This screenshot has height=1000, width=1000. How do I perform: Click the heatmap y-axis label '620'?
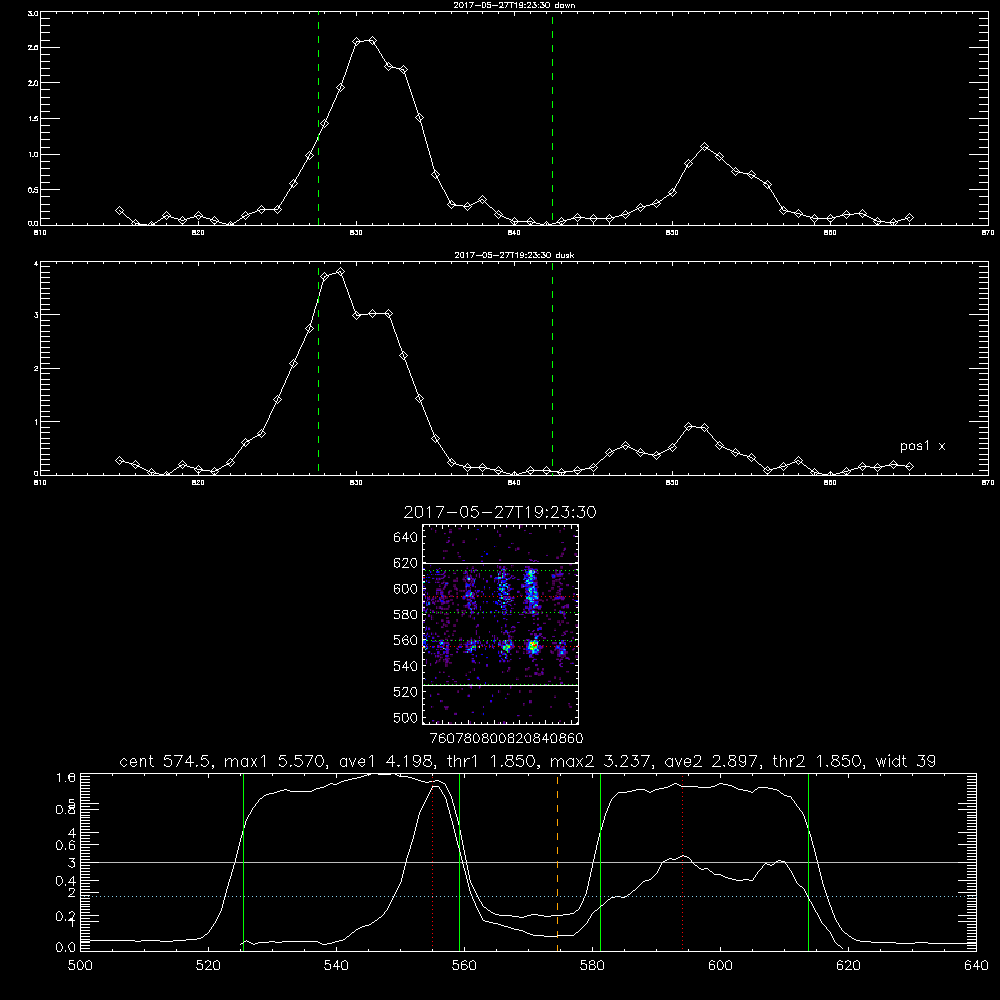point(406,563)
